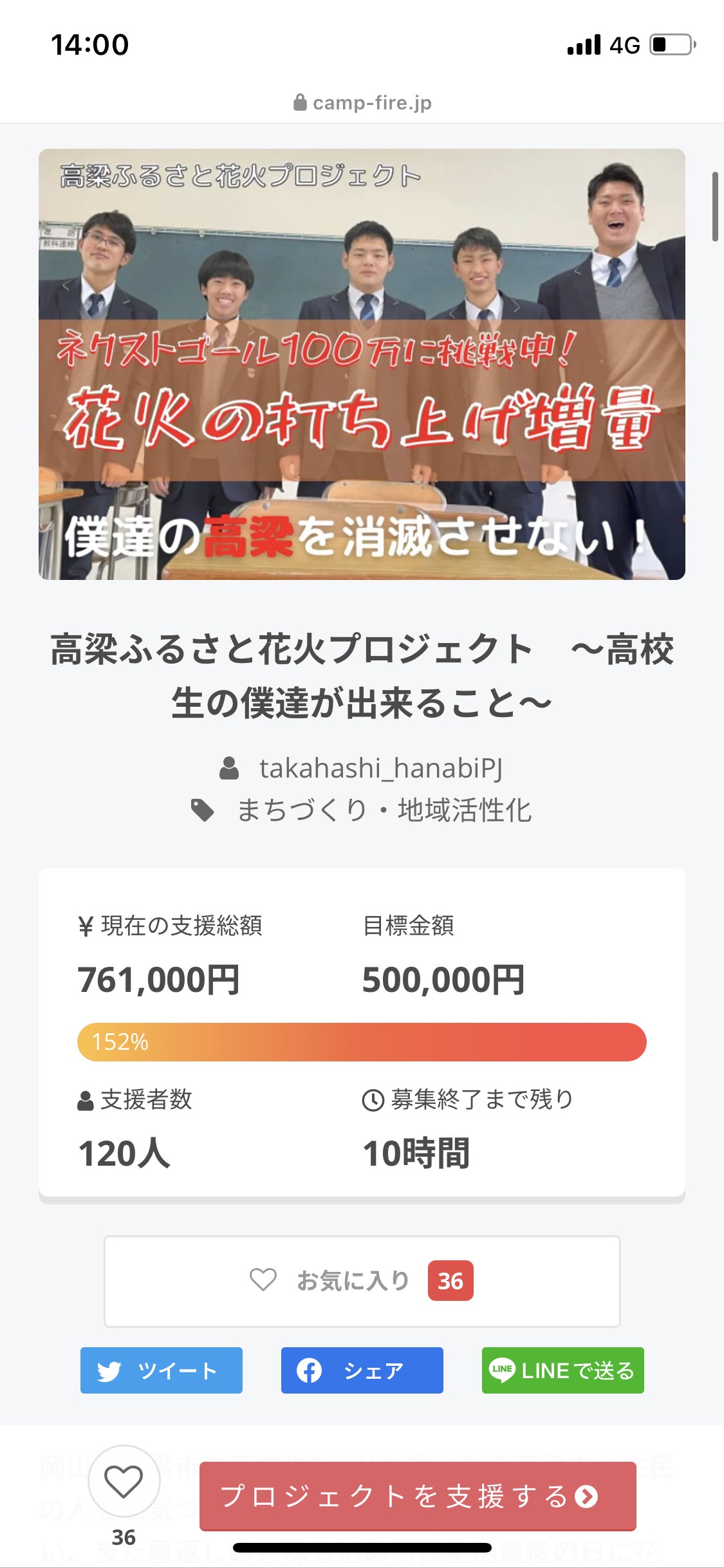
Task: Open takahashi_hanabiPJ profile link
Action: (x=381, y=769)
